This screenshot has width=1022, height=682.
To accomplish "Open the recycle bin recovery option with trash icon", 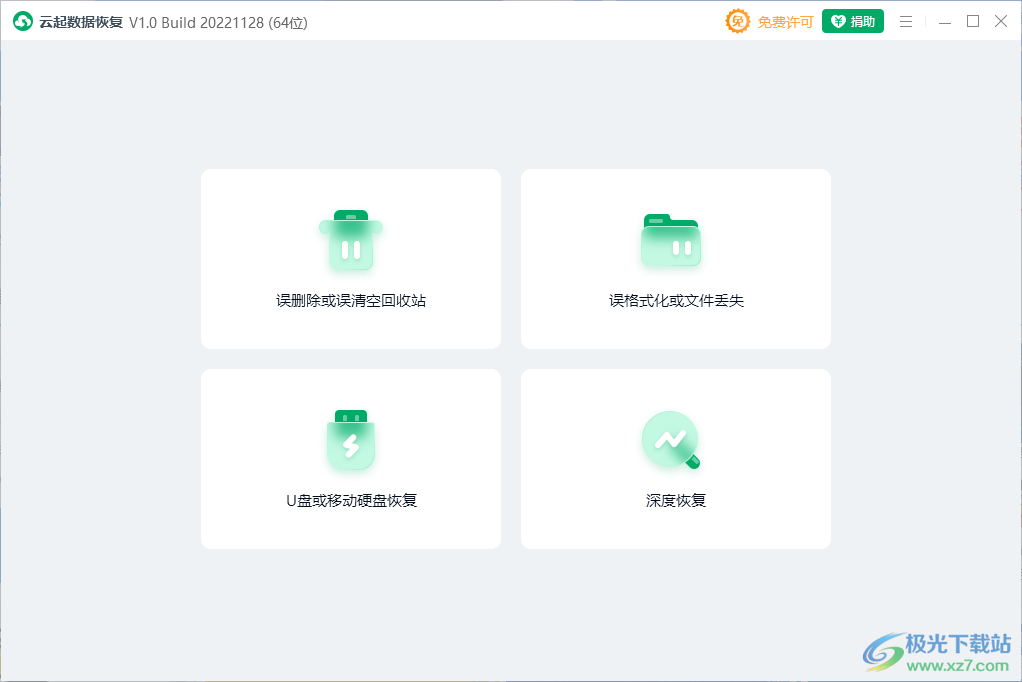I will [350, 240].
